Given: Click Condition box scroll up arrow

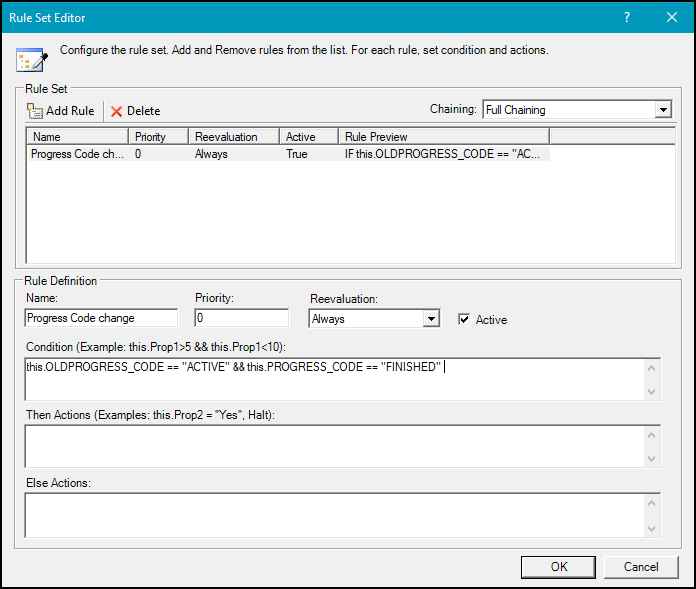Looking at the screenshot, I should [x=651, y=368].
